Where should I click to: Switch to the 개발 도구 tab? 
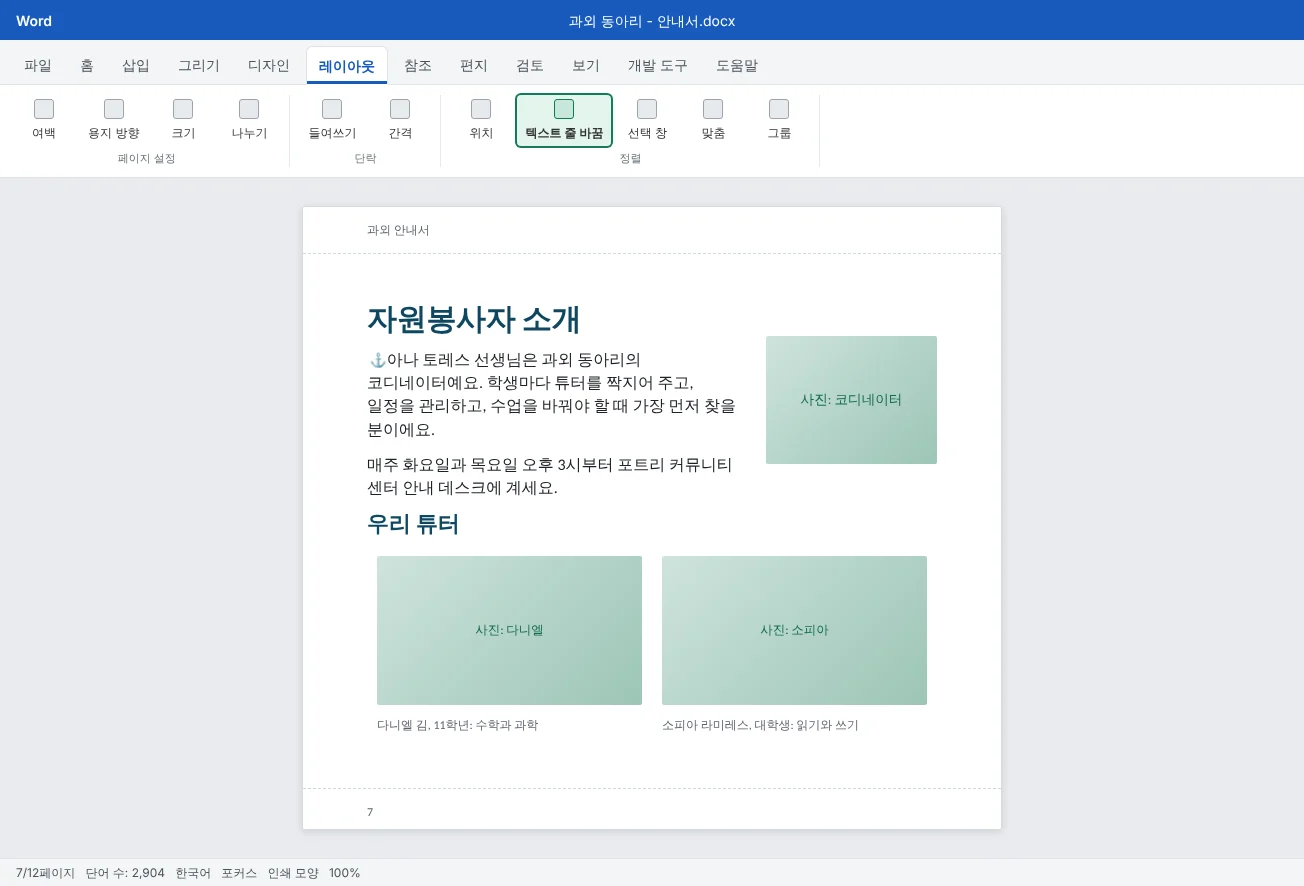point(658,66)
